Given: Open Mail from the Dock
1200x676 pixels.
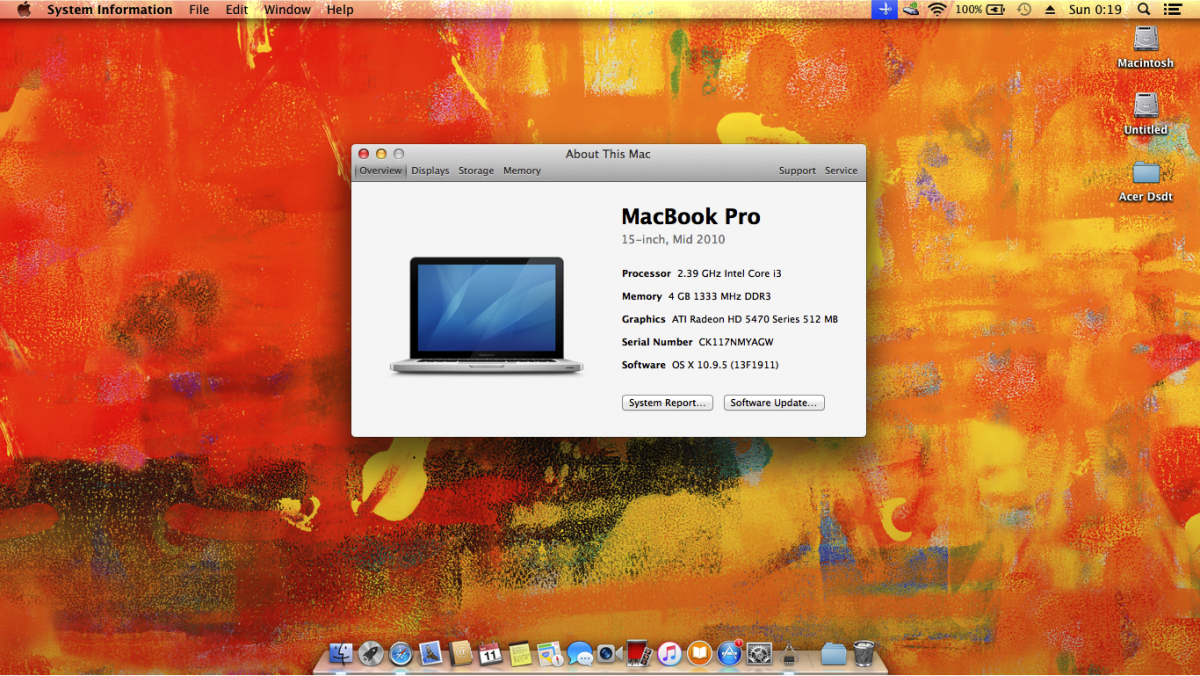Looking at the screenshot, I should [431, 654].
